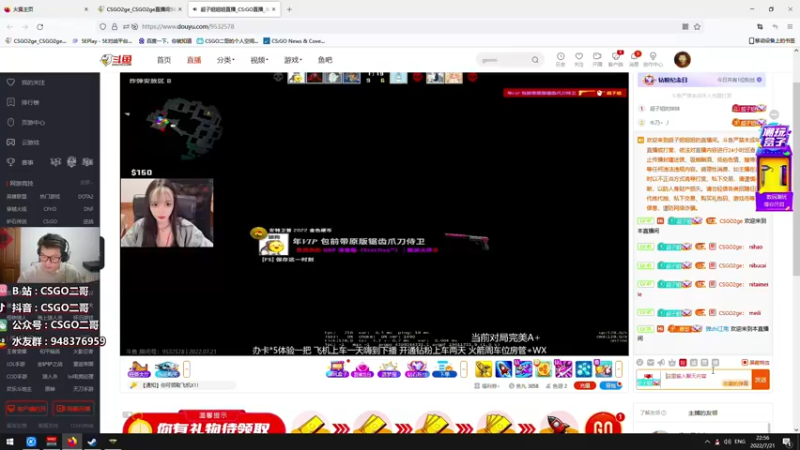
Task: Click the 温馨提示 gift reminder banner
Action: point(204,422)
